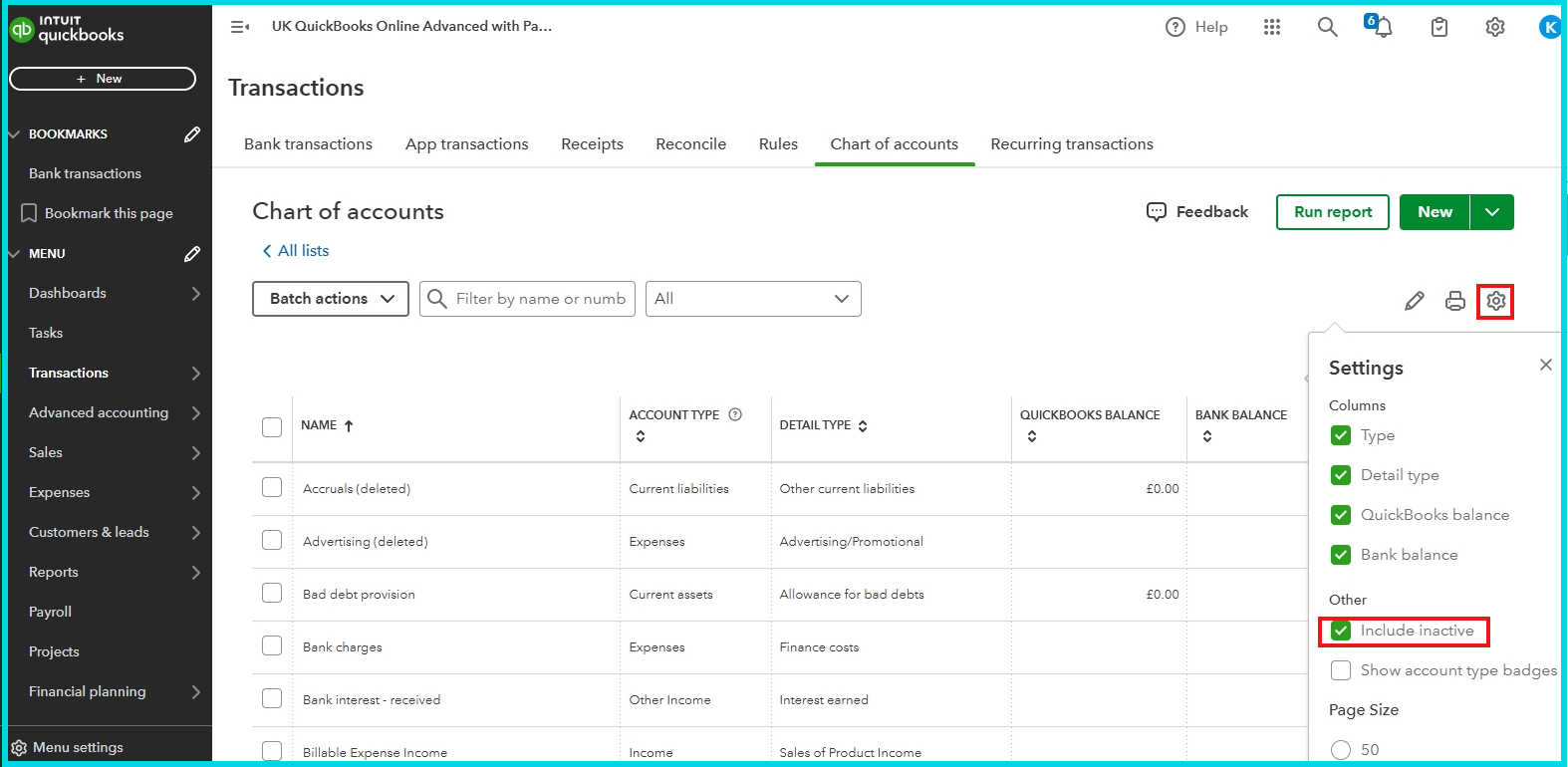The image size is (1568, 767).
Task: Click the Feedback chat icon
Action: click(x=1157, y=212)
